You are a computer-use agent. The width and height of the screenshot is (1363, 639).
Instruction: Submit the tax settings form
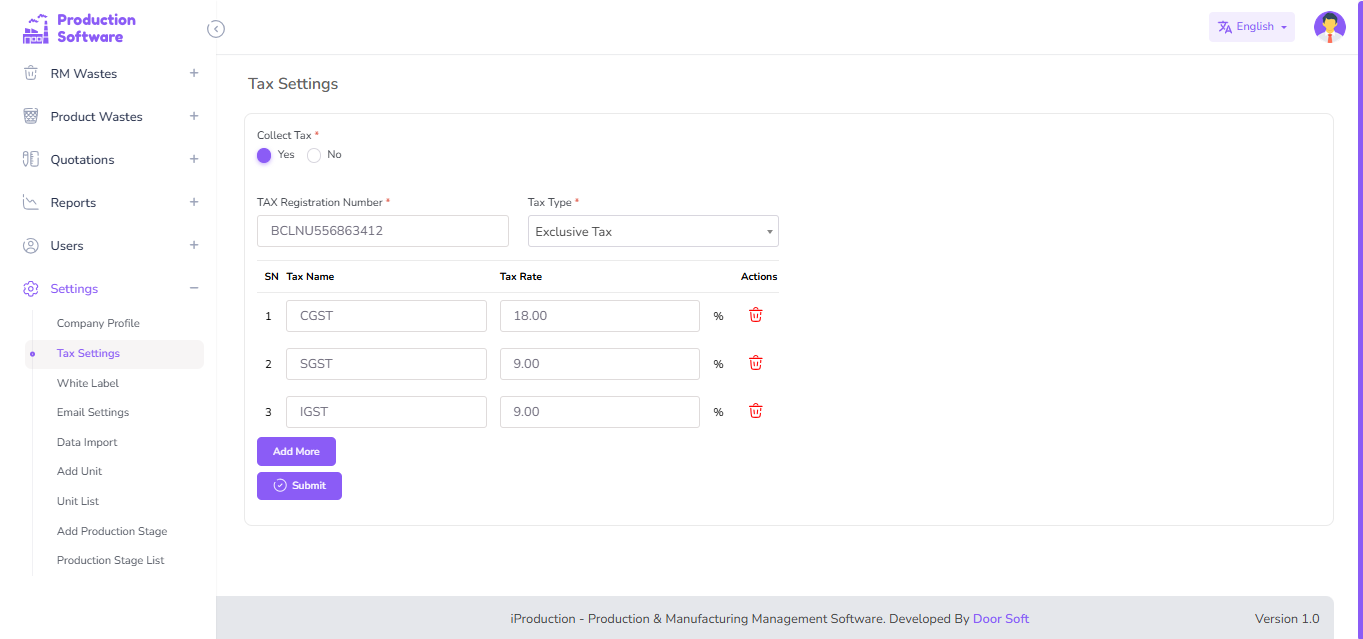[299, 486]
